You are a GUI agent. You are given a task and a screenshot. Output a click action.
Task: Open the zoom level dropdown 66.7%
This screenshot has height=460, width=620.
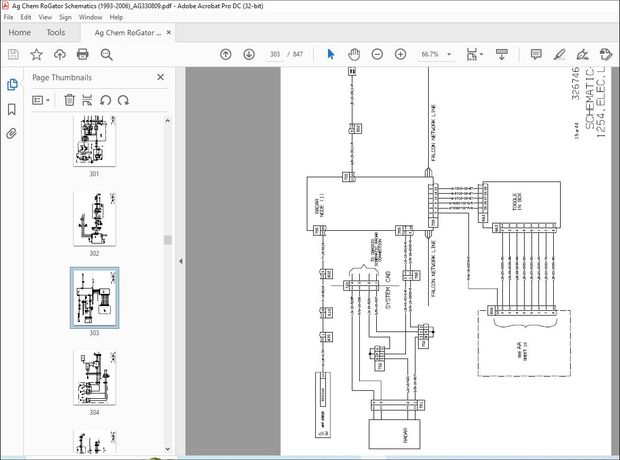tap(436, 54)
